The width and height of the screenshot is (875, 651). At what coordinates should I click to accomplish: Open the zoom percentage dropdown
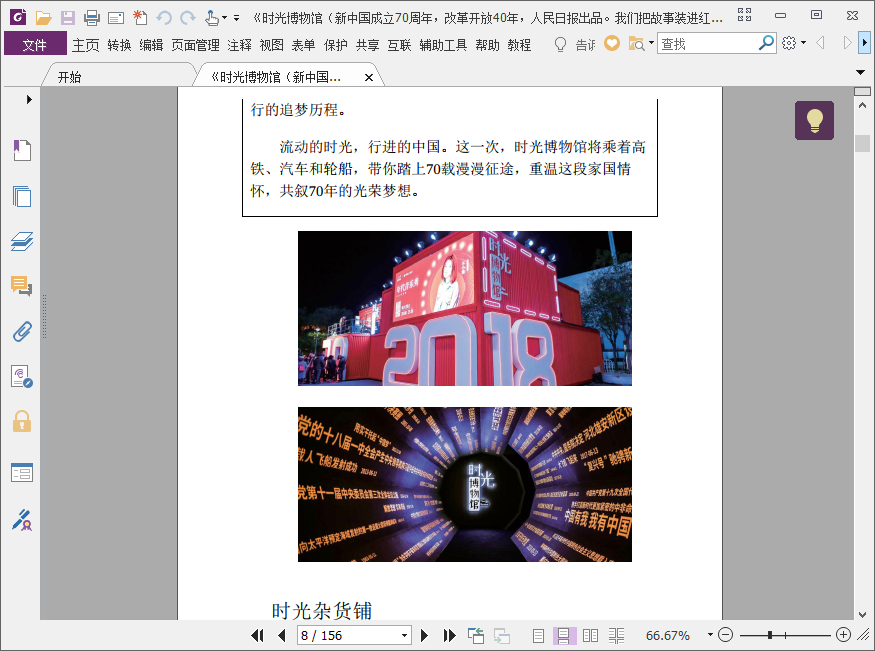pos(710,634)
